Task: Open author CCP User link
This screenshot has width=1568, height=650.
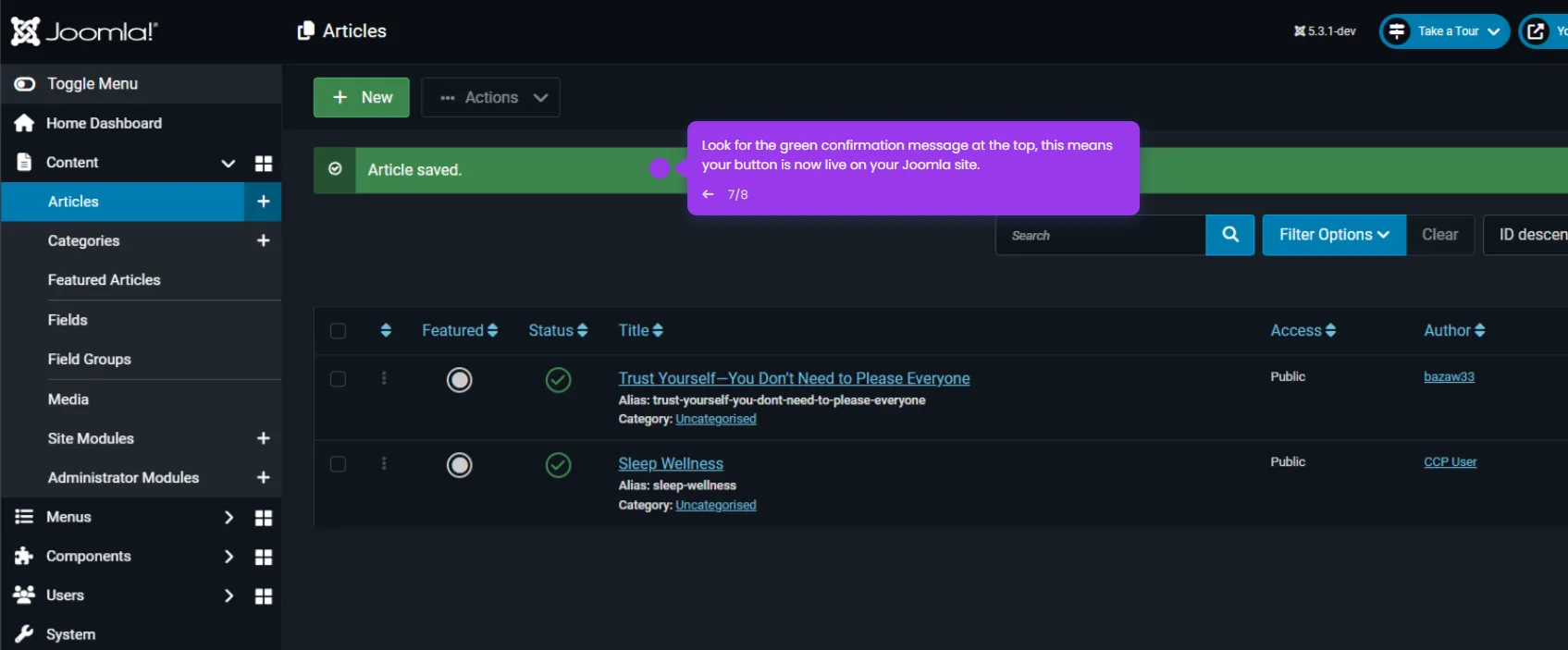Action: pos(1450,461)
